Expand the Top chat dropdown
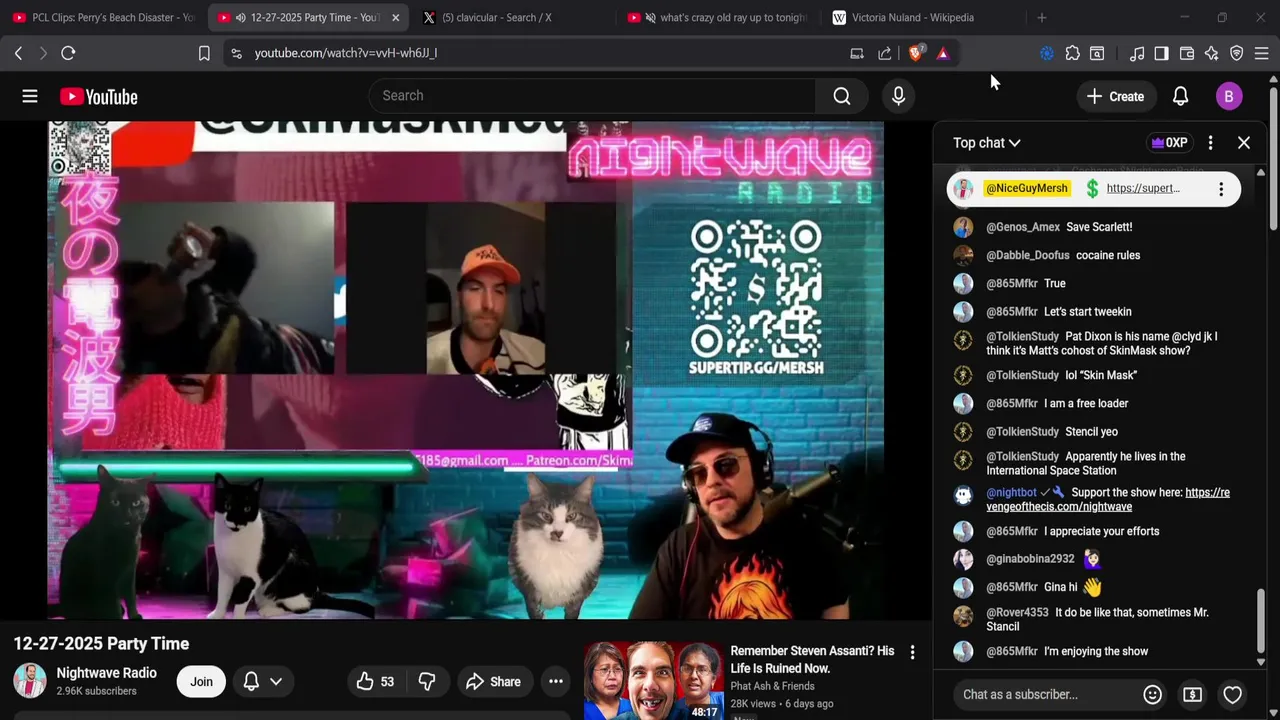The height and width of the screenshot is (720, 1280). [x=986, y=143]
